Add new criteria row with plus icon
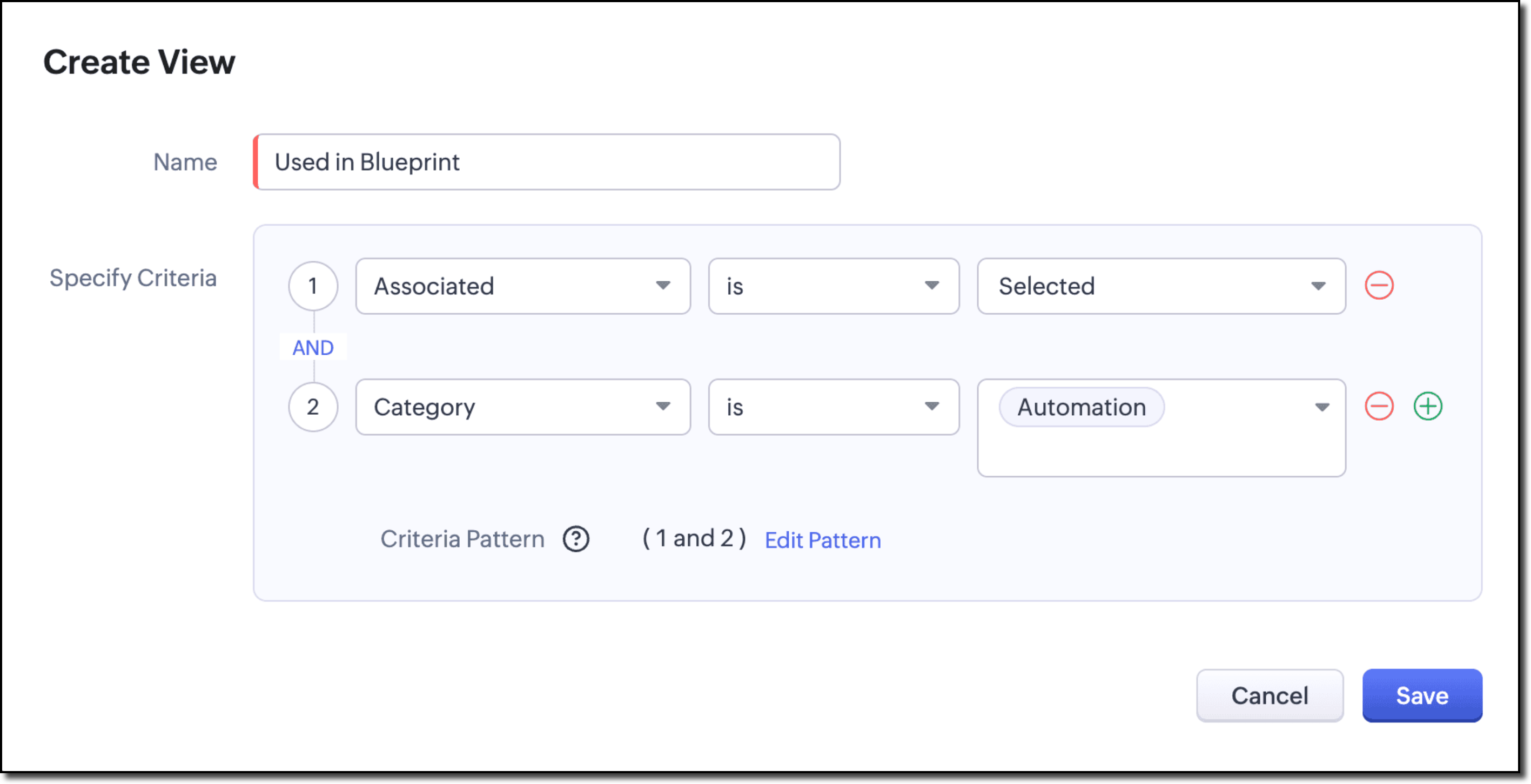The image size is (1531, 784). click(1428, 407)
